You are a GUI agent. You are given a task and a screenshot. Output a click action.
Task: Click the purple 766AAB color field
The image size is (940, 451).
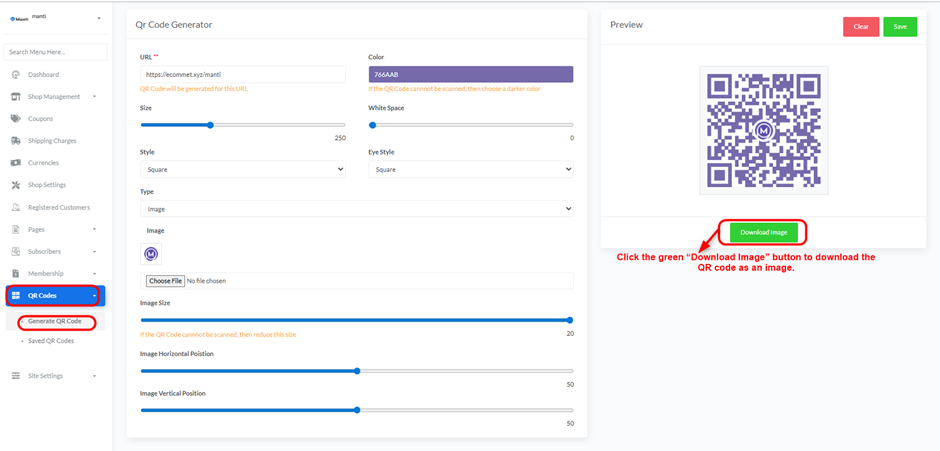470,75
